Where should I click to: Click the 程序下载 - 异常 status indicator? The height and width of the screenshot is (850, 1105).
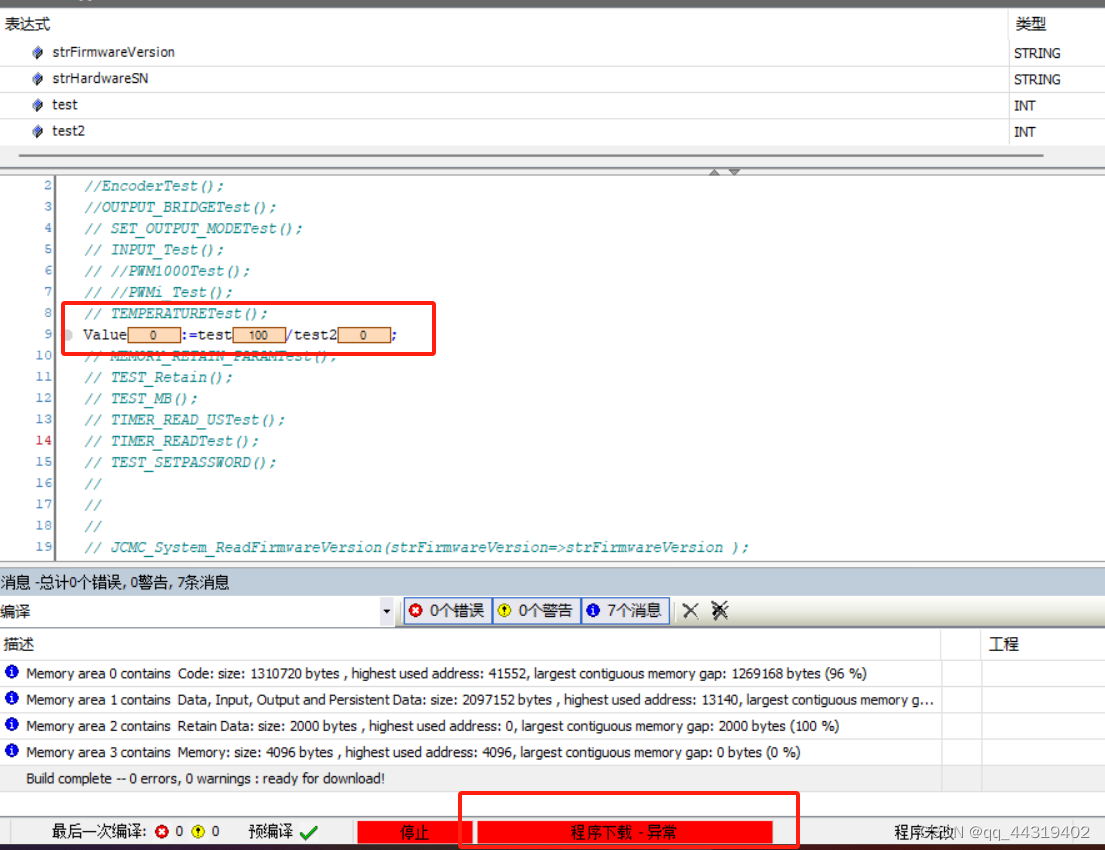tap(624, 832)
